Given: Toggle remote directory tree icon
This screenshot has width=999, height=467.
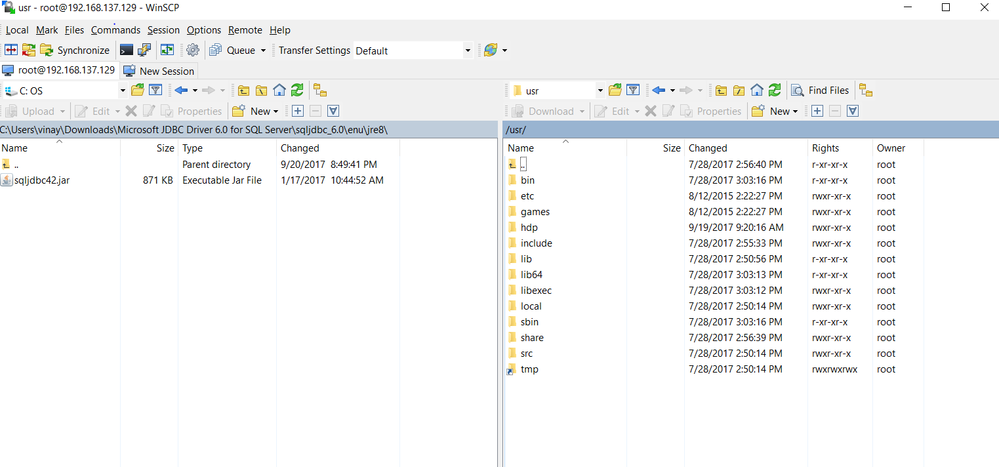Looking at the screenshot, I should tap(865, 90).
